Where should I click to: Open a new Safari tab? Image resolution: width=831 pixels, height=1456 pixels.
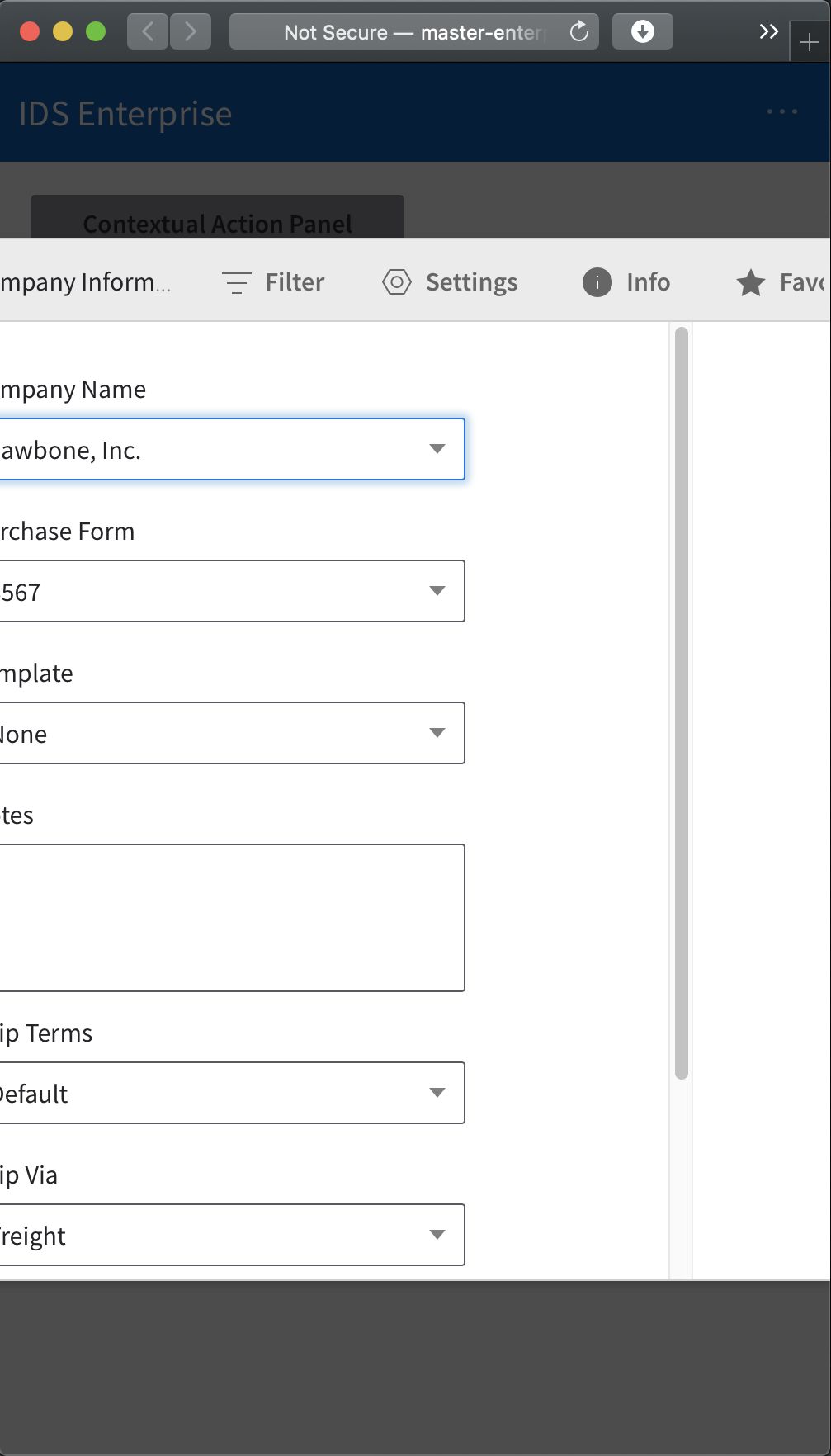point(810,42)
